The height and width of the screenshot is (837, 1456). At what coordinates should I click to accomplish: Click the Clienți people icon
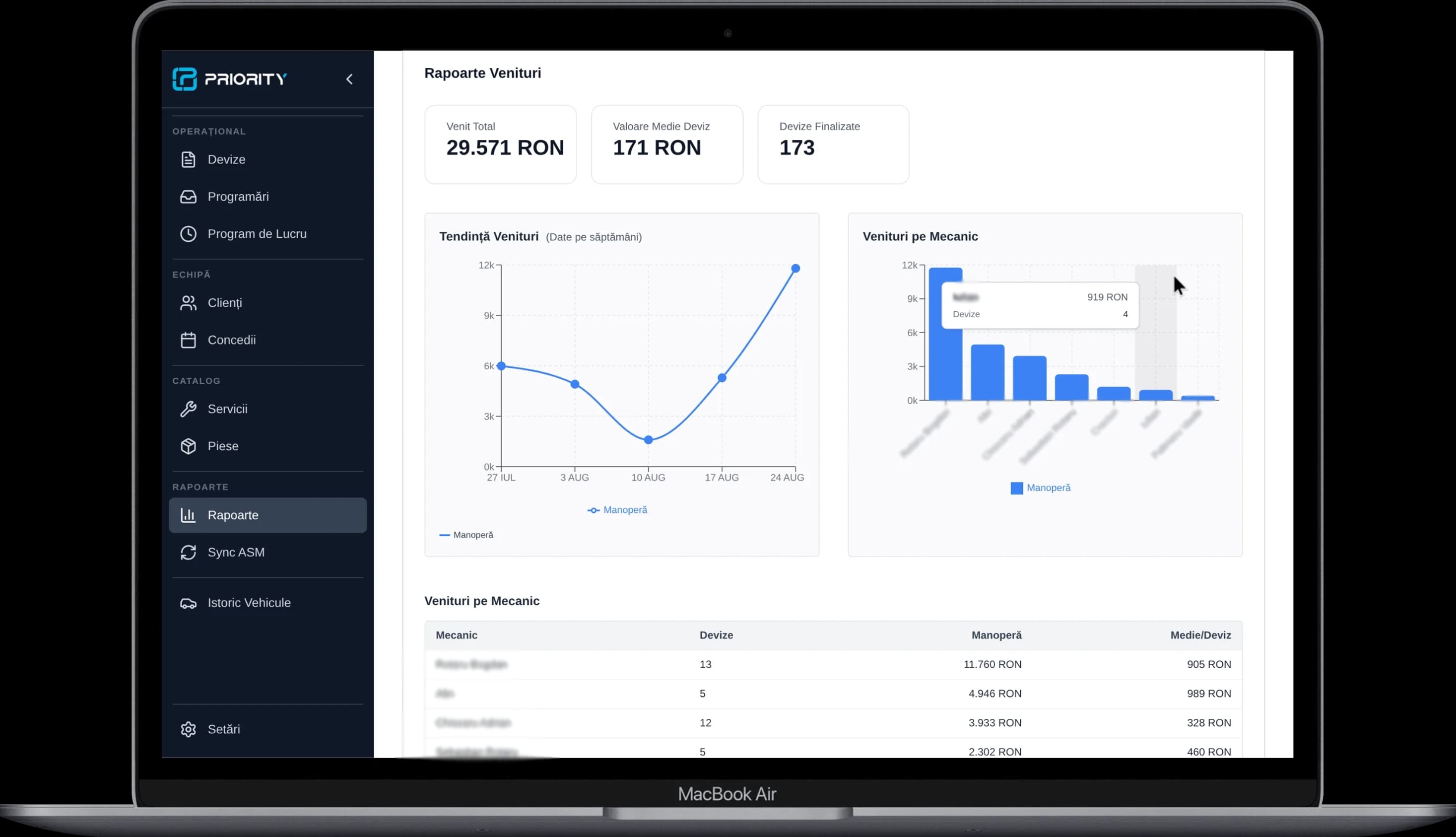(189, 303)
